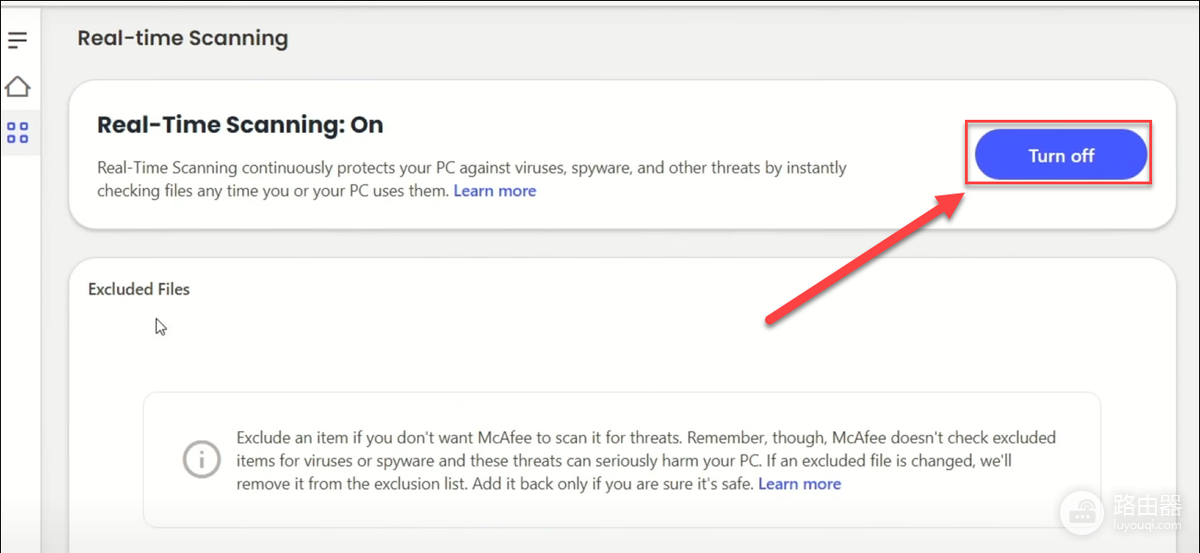This screenshot has height=553, width=1200.
Task: Click the "Real-Time Scanning: On" heading
Action: [240, 125]
